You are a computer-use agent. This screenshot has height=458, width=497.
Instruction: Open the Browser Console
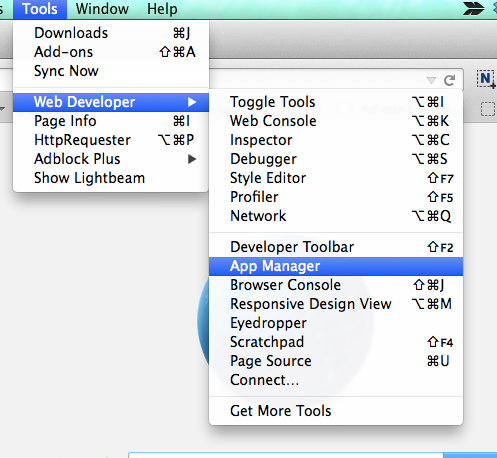[x=336, y=285]
